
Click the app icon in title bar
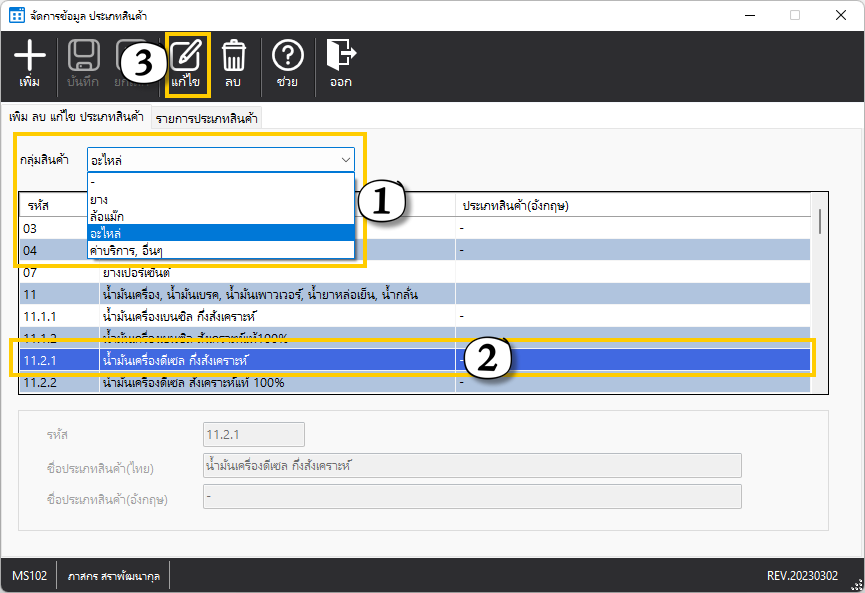click(x=16, y=15)
